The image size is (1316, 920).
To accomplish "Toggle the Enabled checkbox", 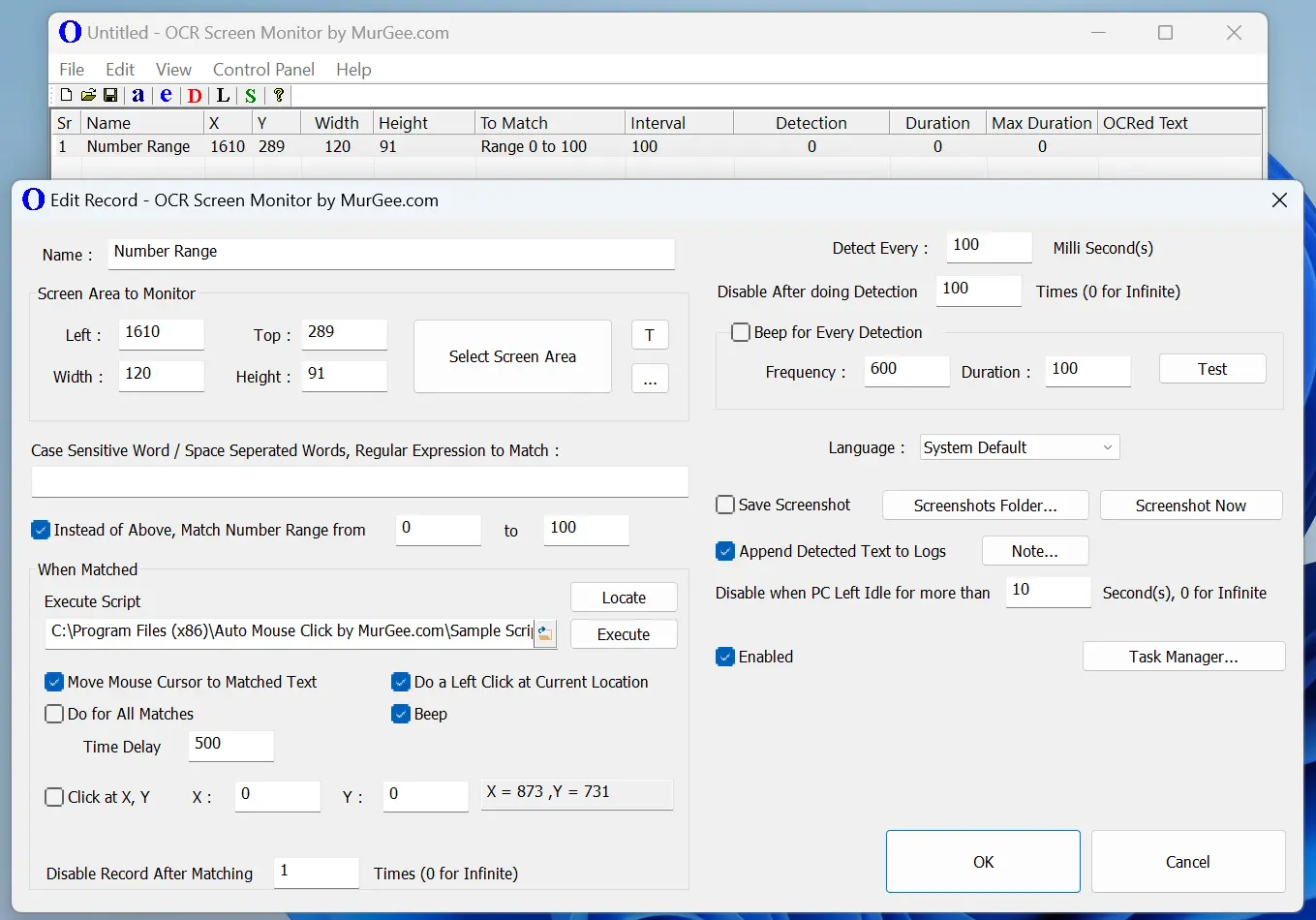I will 725,657.
